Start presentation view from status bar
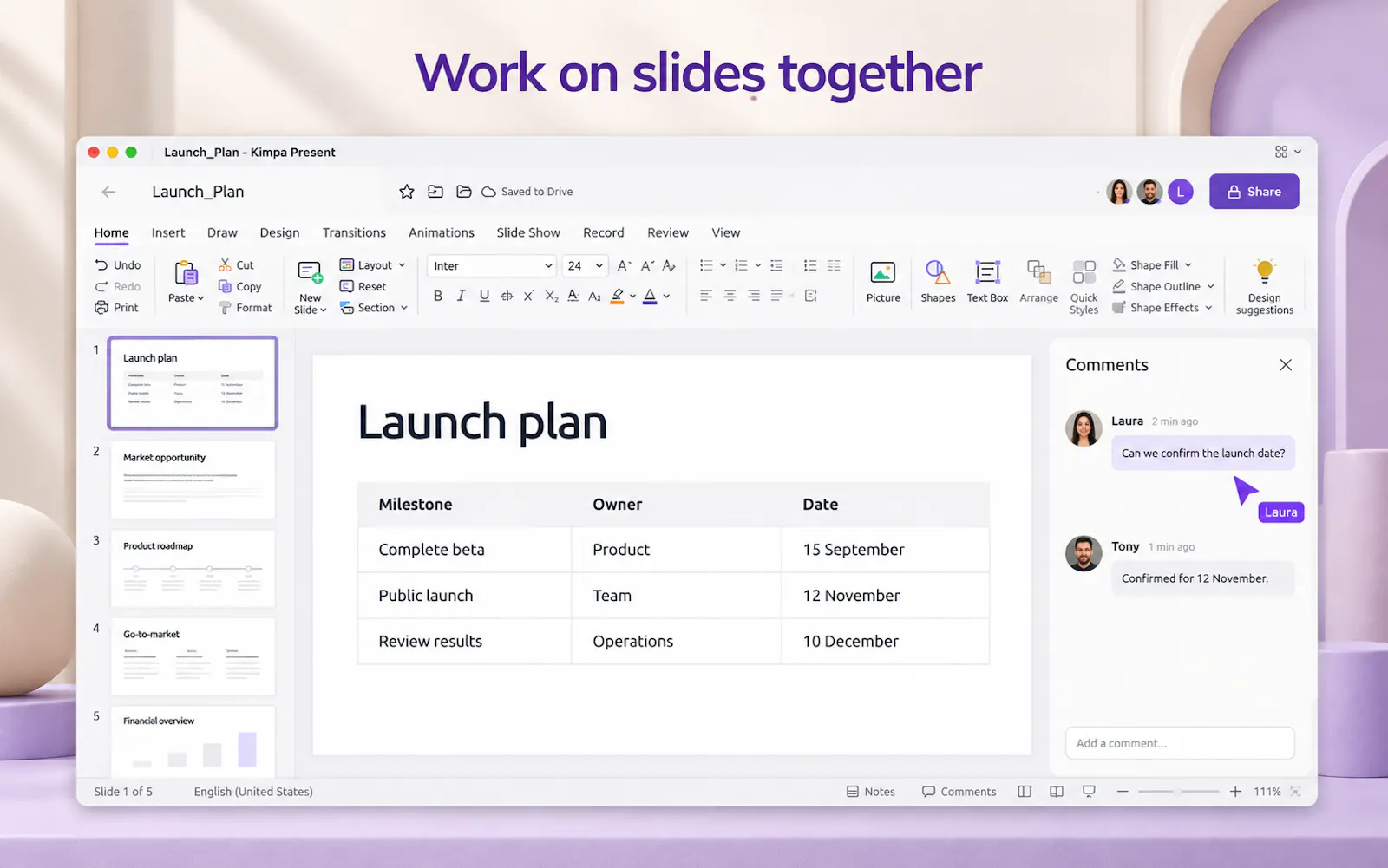The height and width of the screenshot is (868, 1388). 1089,792
